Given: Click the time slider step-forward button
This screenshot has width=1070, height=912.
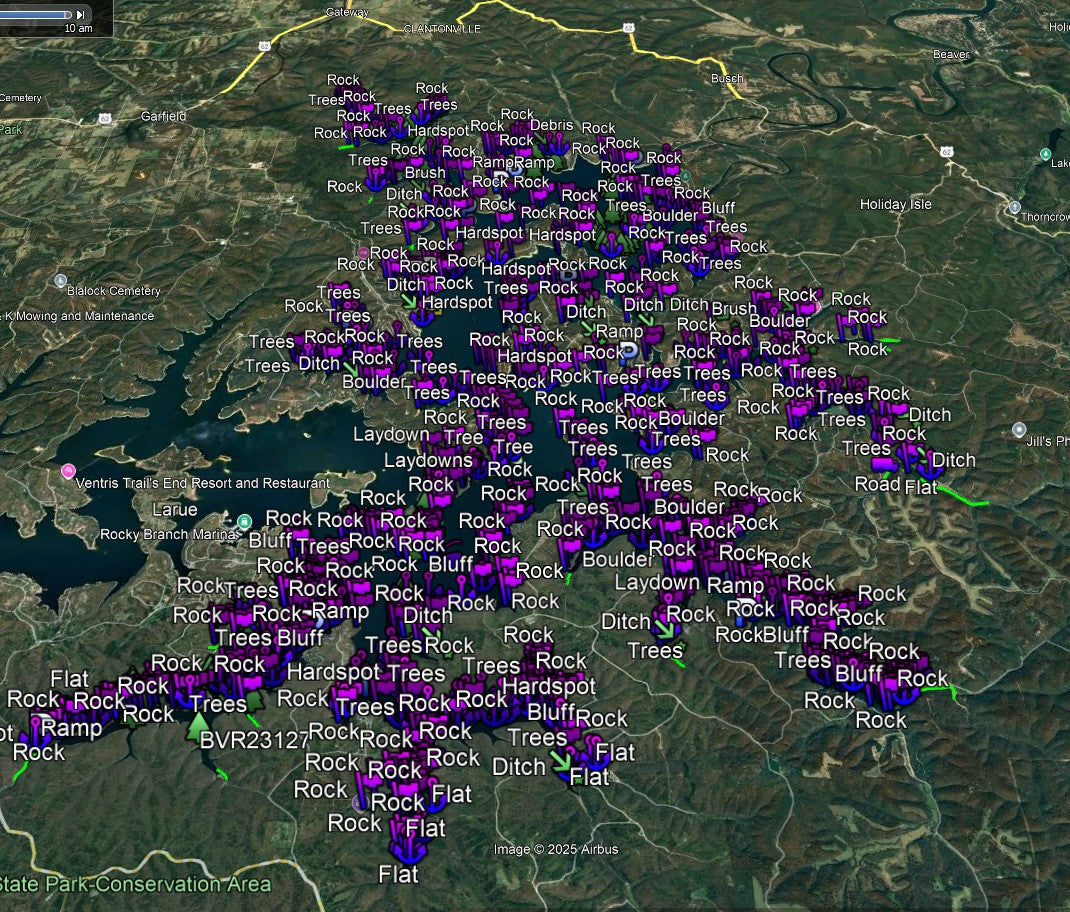Looking at the screenshot, I should (81, 14).
